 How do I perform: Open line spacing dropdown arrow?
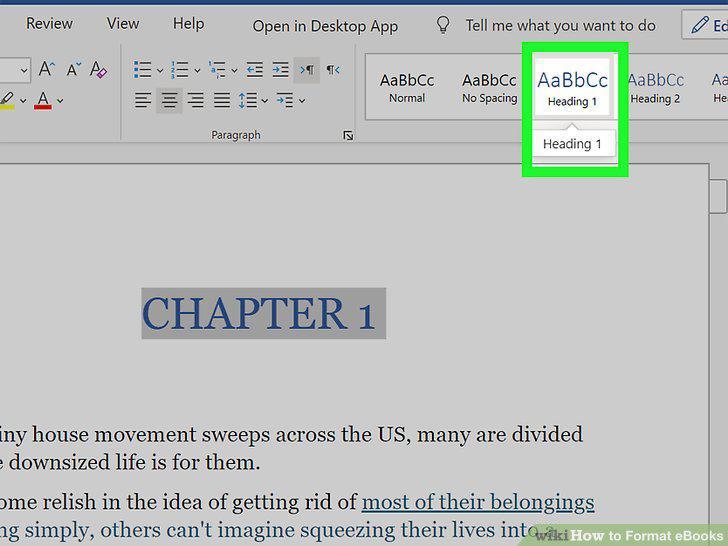coord(265,100)
